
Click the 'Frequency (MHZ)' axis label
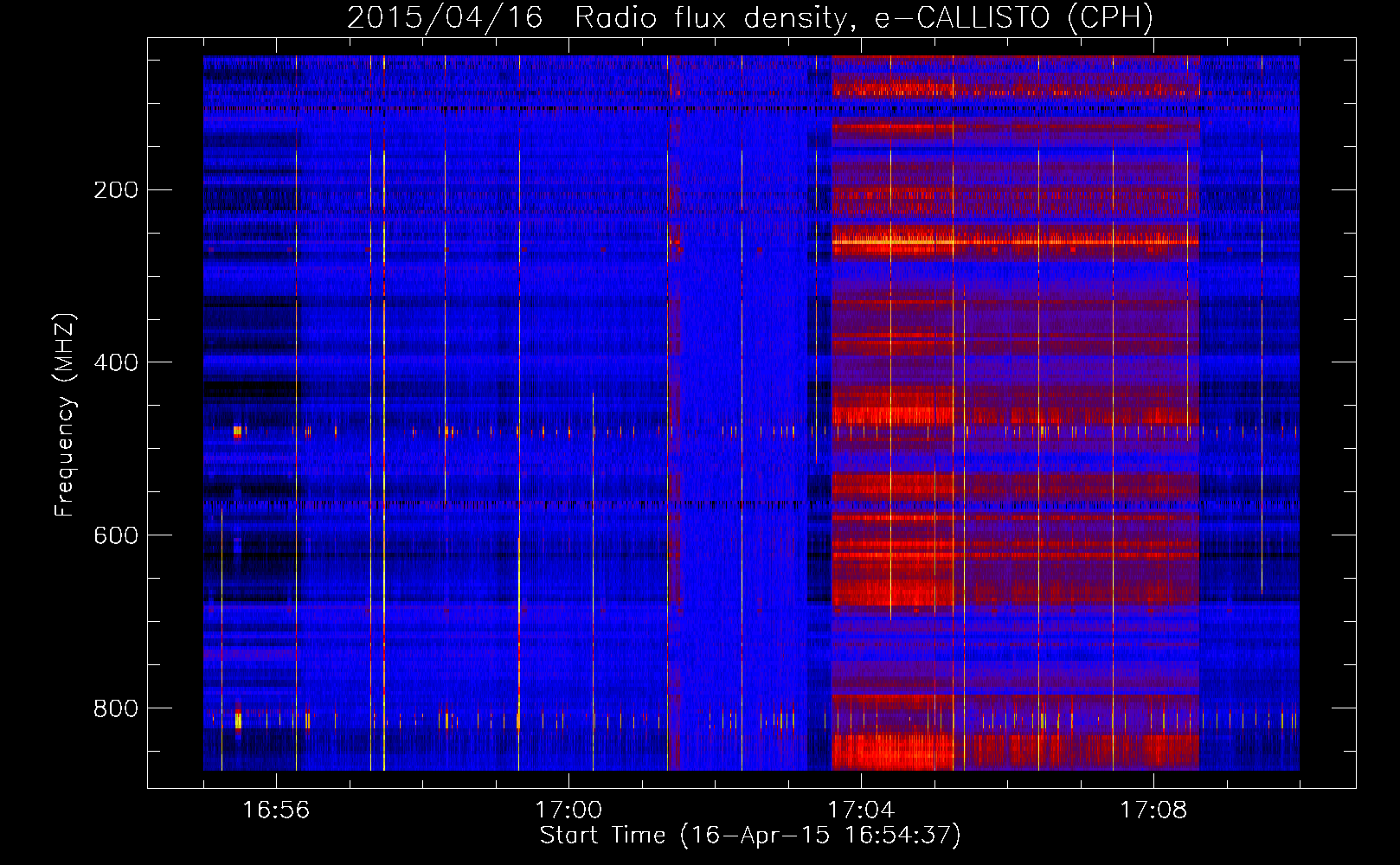point(65,415)
